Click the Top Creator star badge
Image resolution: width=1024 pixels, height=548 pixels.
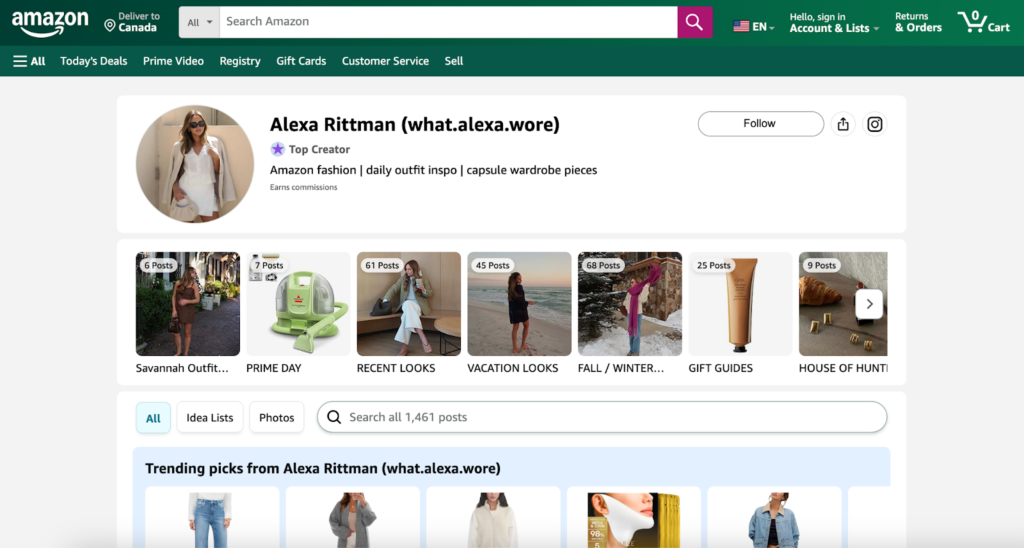click(x=278, y=149)
